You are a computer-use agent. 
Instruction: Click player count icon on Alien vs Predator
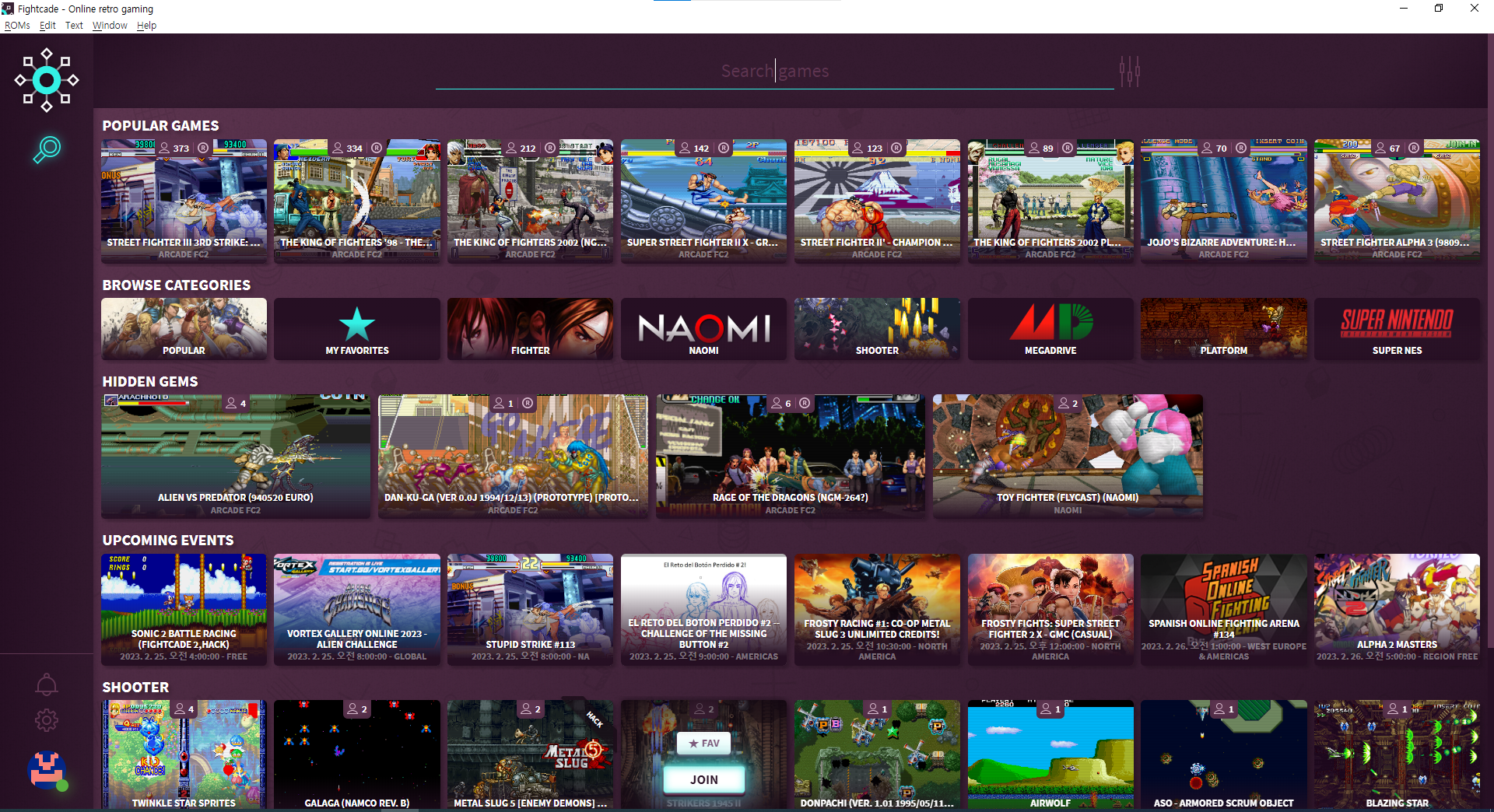click(231, 403)
